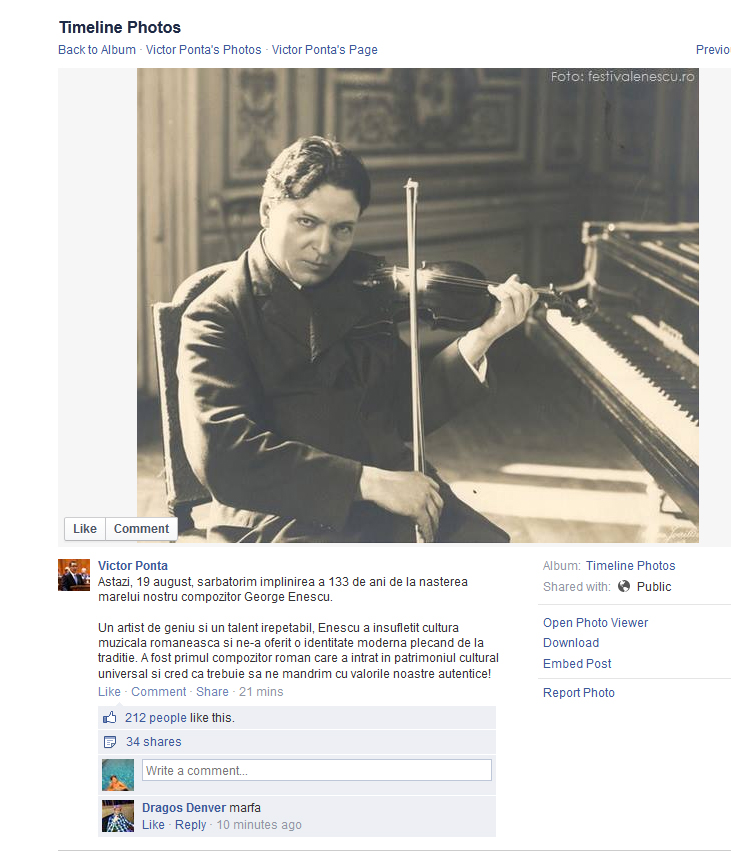731x853 pixels.
Task: Visit Victor Ponta's Page link
Action: point(325,50)
